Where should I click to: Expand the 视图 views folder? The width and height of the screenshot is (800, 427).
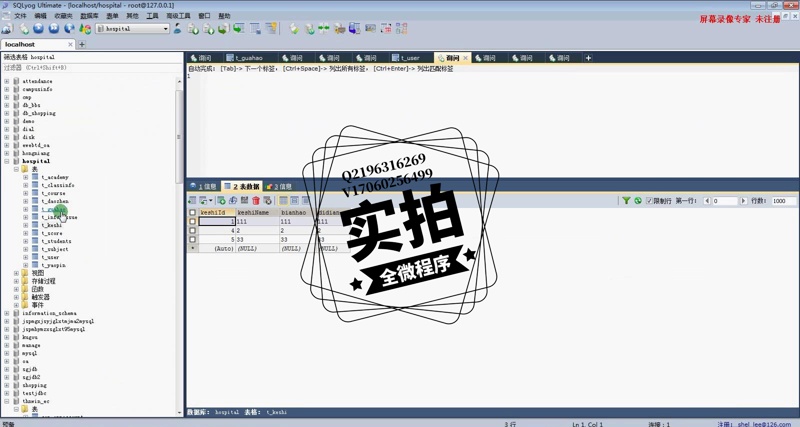16,273
